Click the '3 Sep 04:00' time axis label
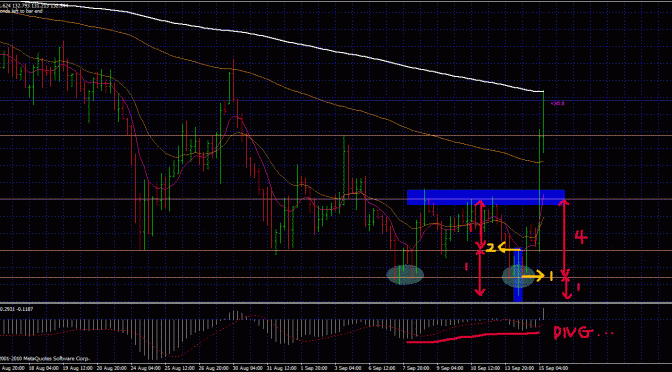Screen dimensions: 672x372 pyautogui.click(x=347, y=368)
